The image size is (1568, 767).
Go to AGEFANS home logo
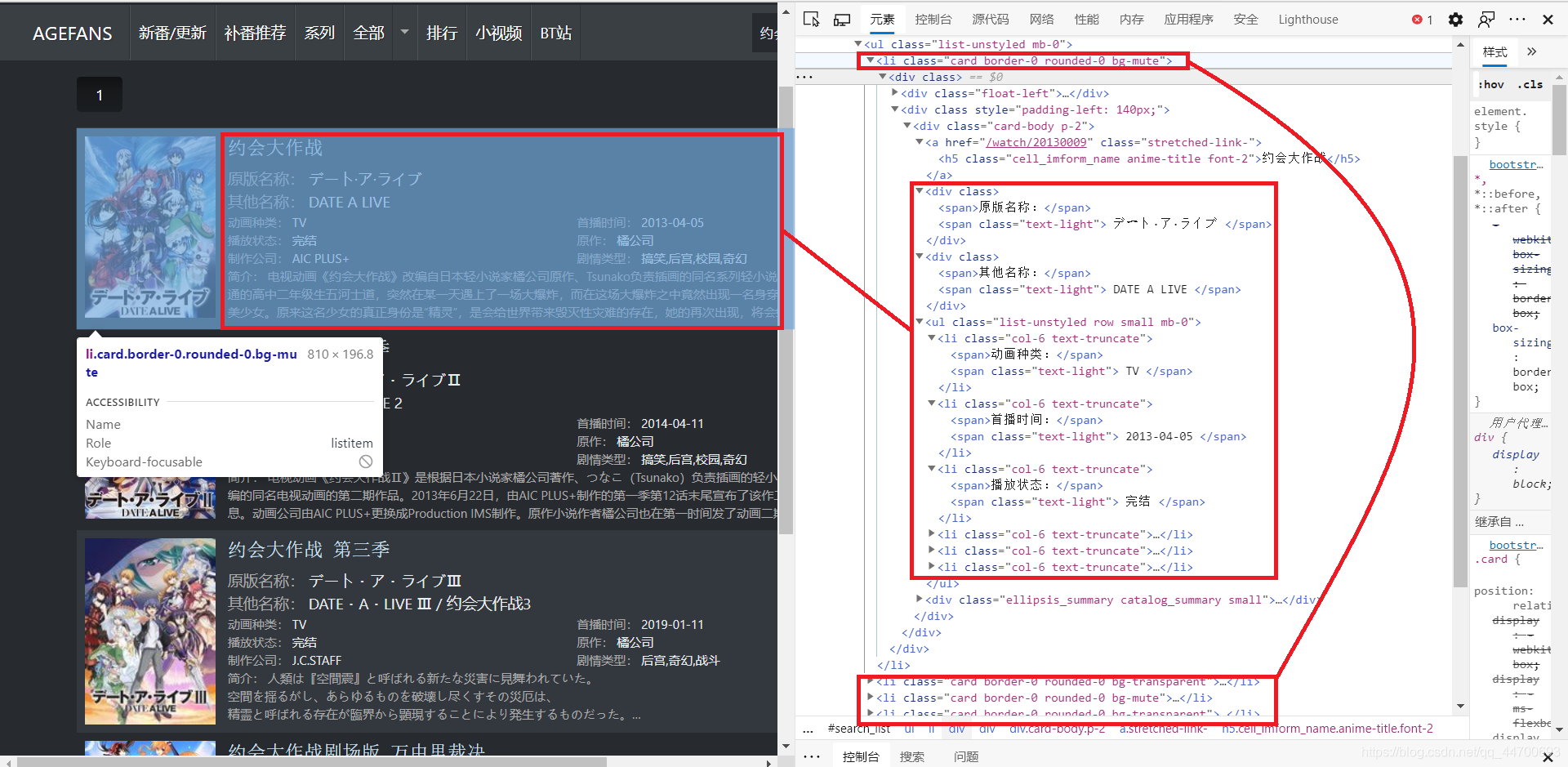(72, 33)
